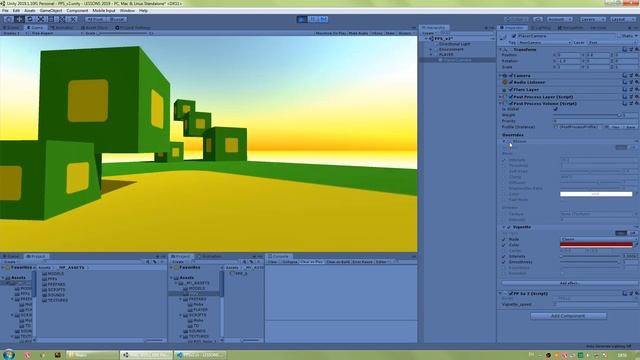
Task: Click the Clear button in Console
Action: [x=273, y=262]
